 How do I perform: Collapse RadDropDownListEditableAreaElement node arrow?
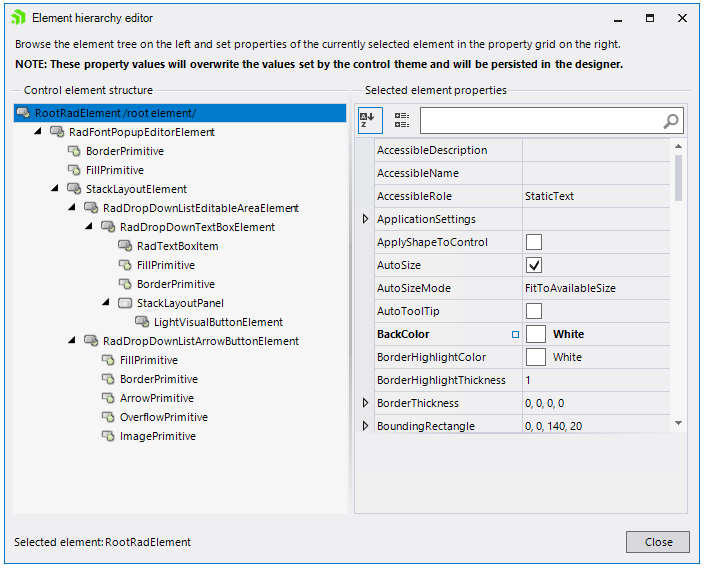tap(72, 207)
